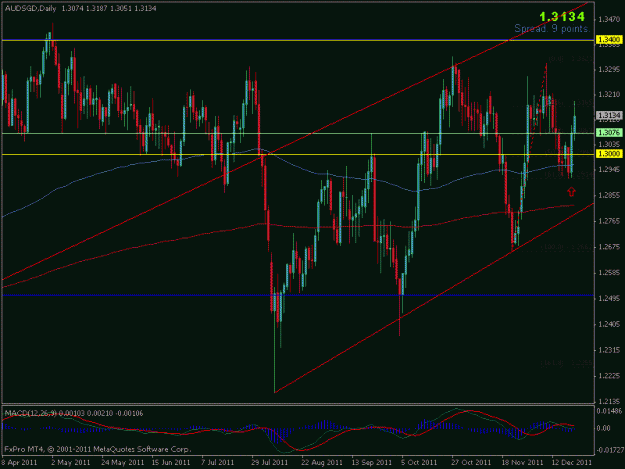This screenshot has width=625, height=469.
Task: Click the 7 Jul 2011 date label
Action: coord(218,463)
